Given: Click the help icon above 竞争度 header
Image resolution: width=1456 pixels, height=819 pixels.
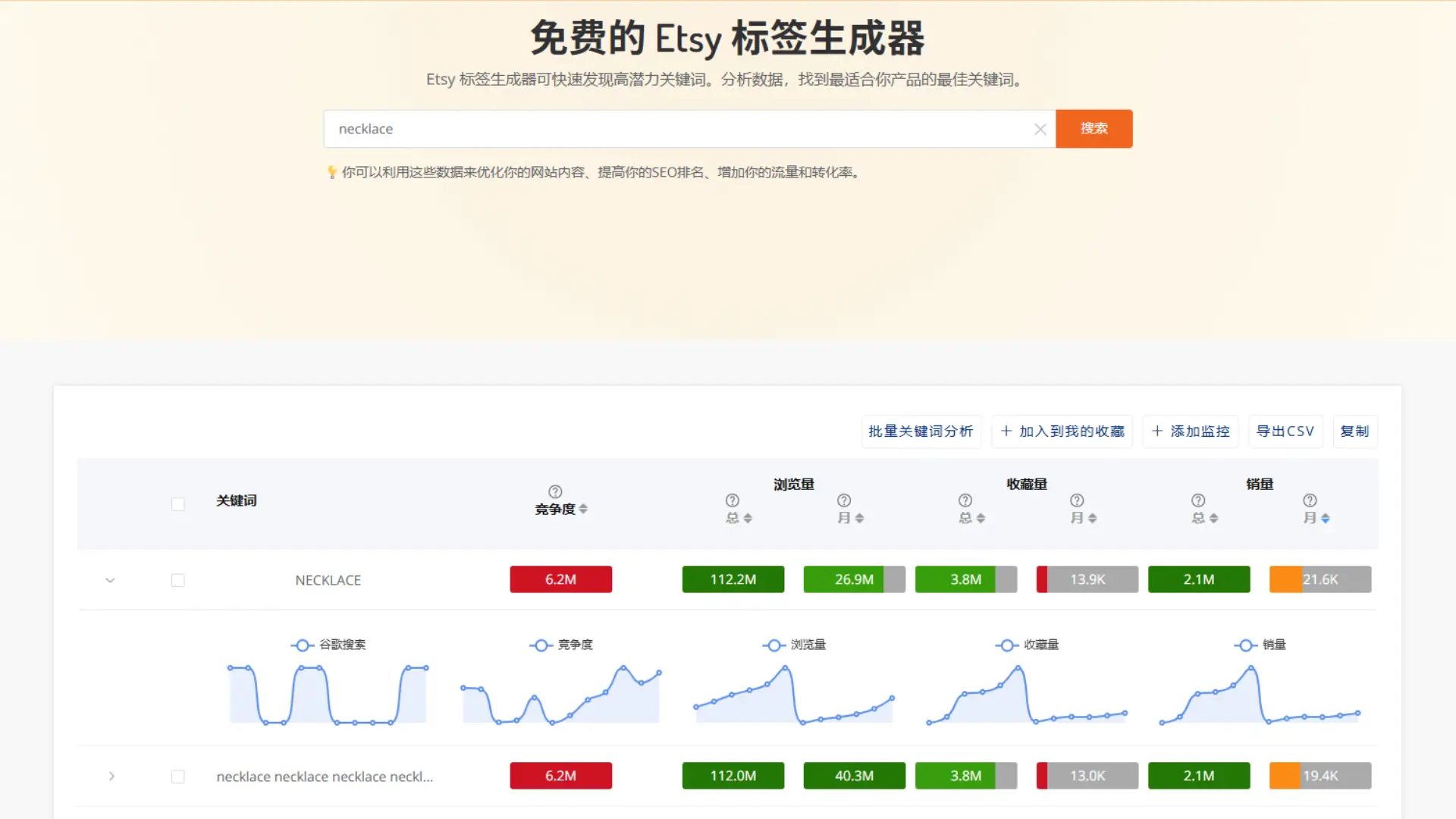Looking at the screenshot, I should pos(554,491).
